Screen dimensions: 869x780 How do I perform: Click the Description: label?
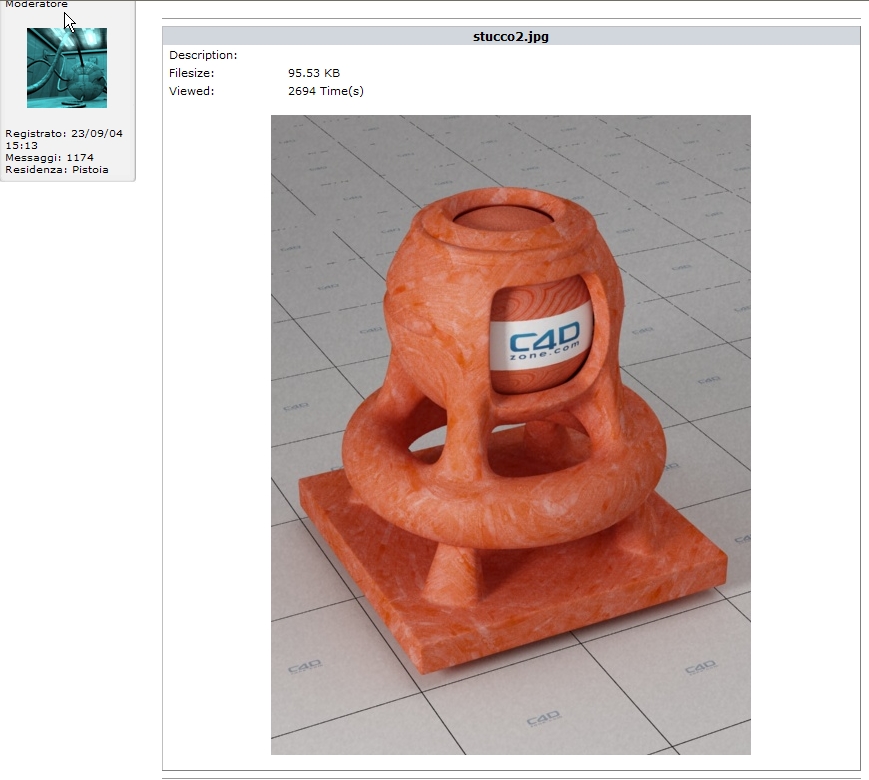coord(203,55)
